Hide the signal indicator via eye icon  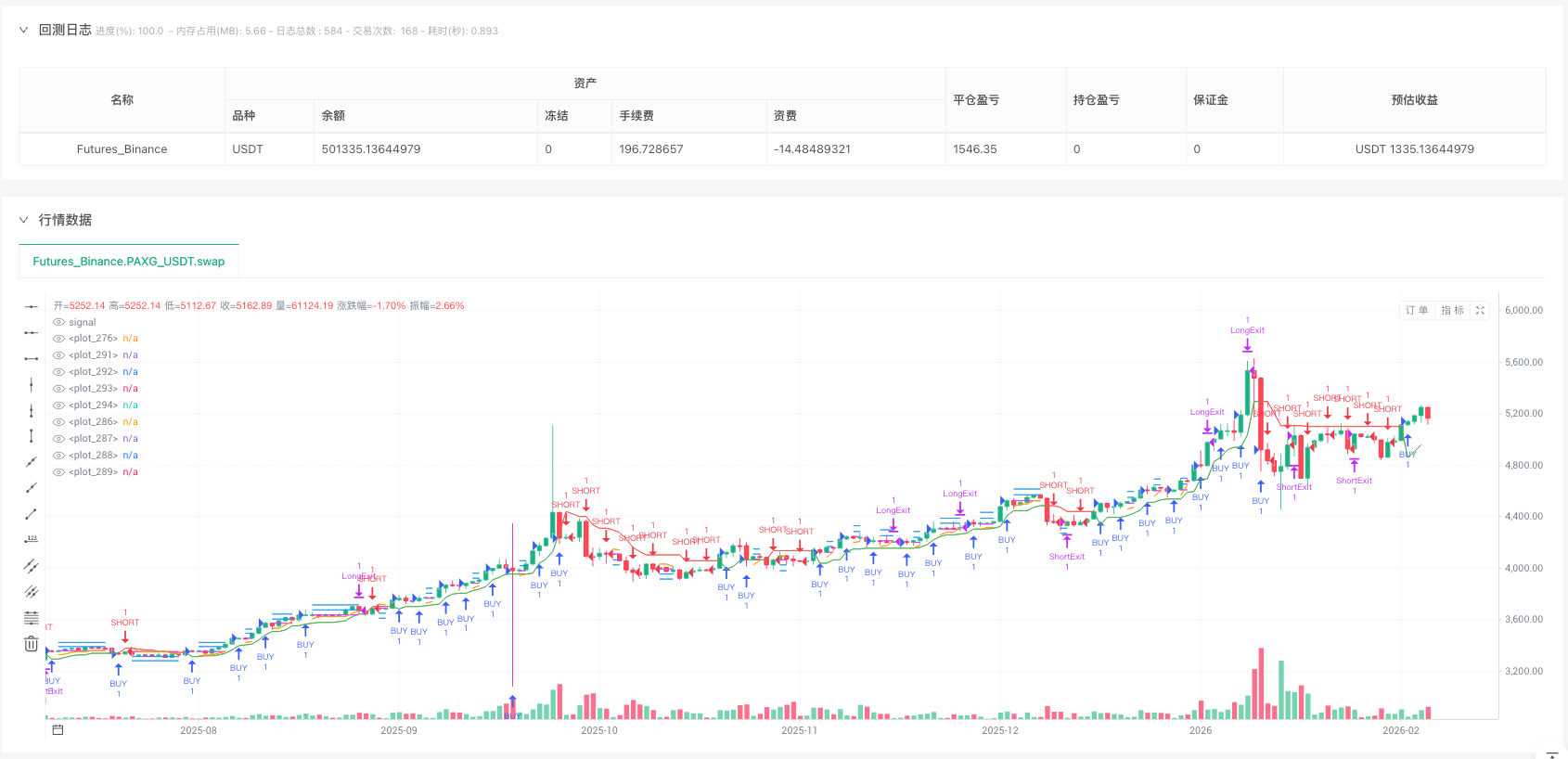58,323
